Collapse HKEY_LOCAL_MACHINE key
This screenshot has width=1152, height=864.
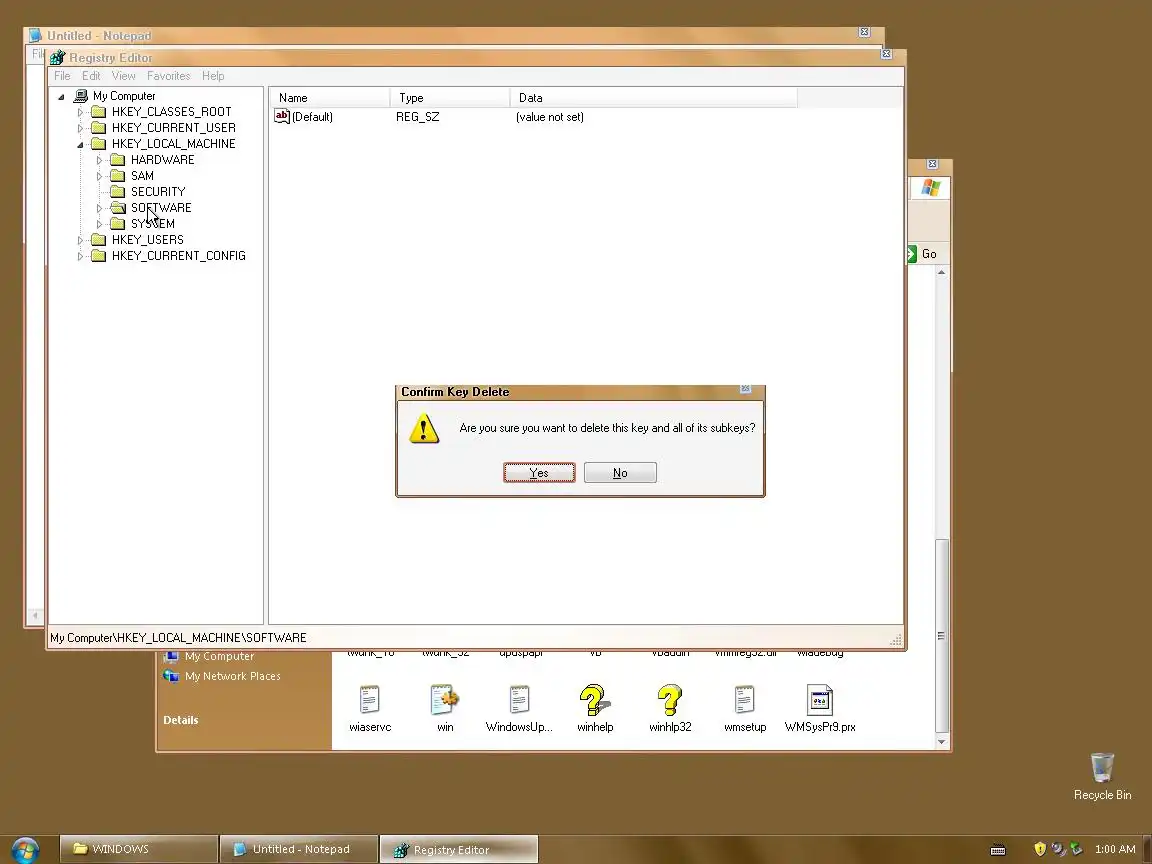80,145
